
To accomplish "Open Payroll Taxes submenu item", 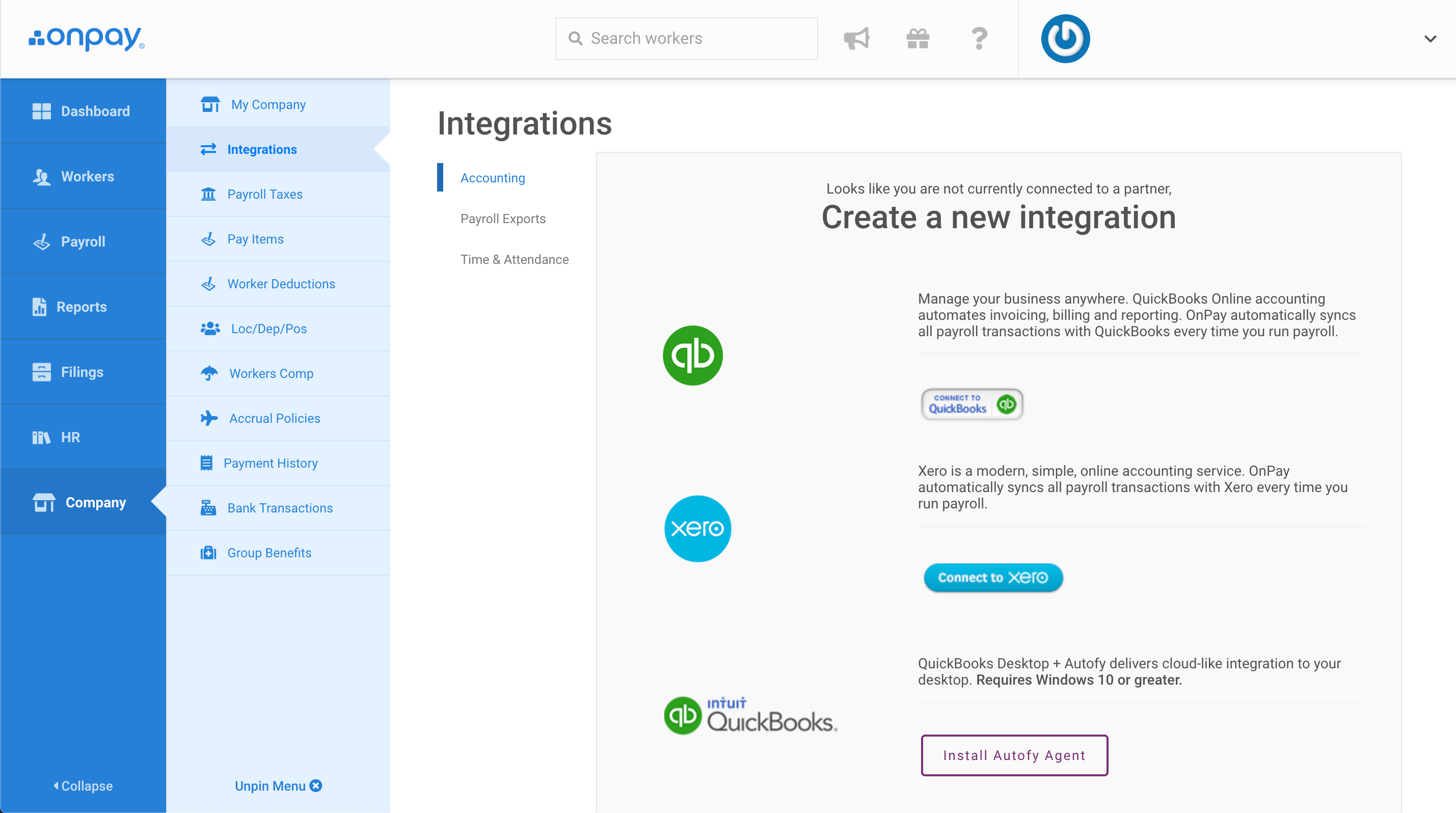I will (278, 194).
